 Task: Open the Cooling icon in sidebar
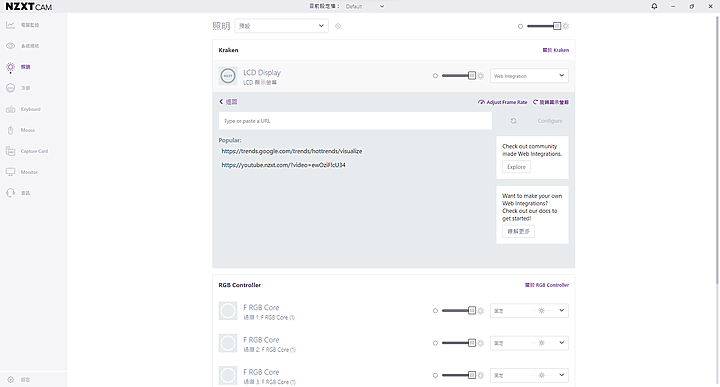click(11, 88)
